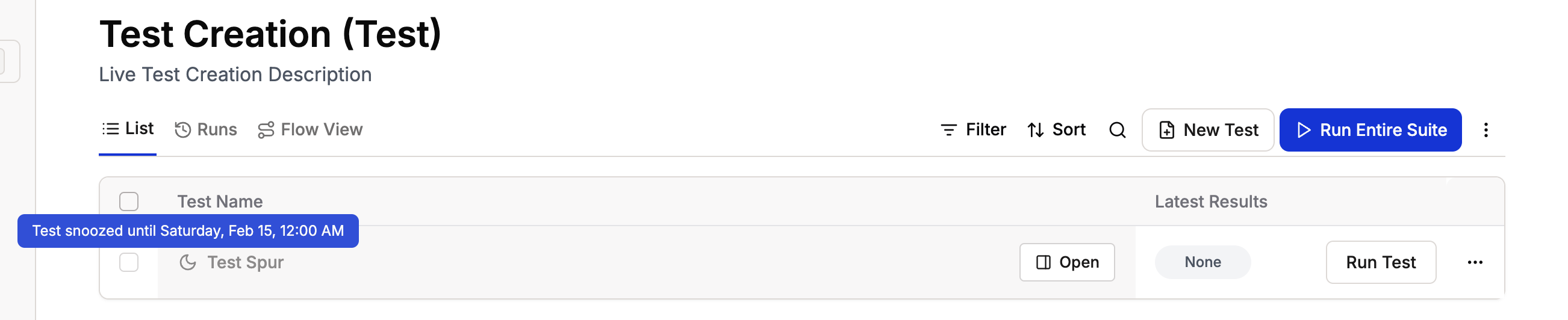Viewport: 1568px width, 320px height.
Task: Click the New Test button
Action: [1208, 130]
